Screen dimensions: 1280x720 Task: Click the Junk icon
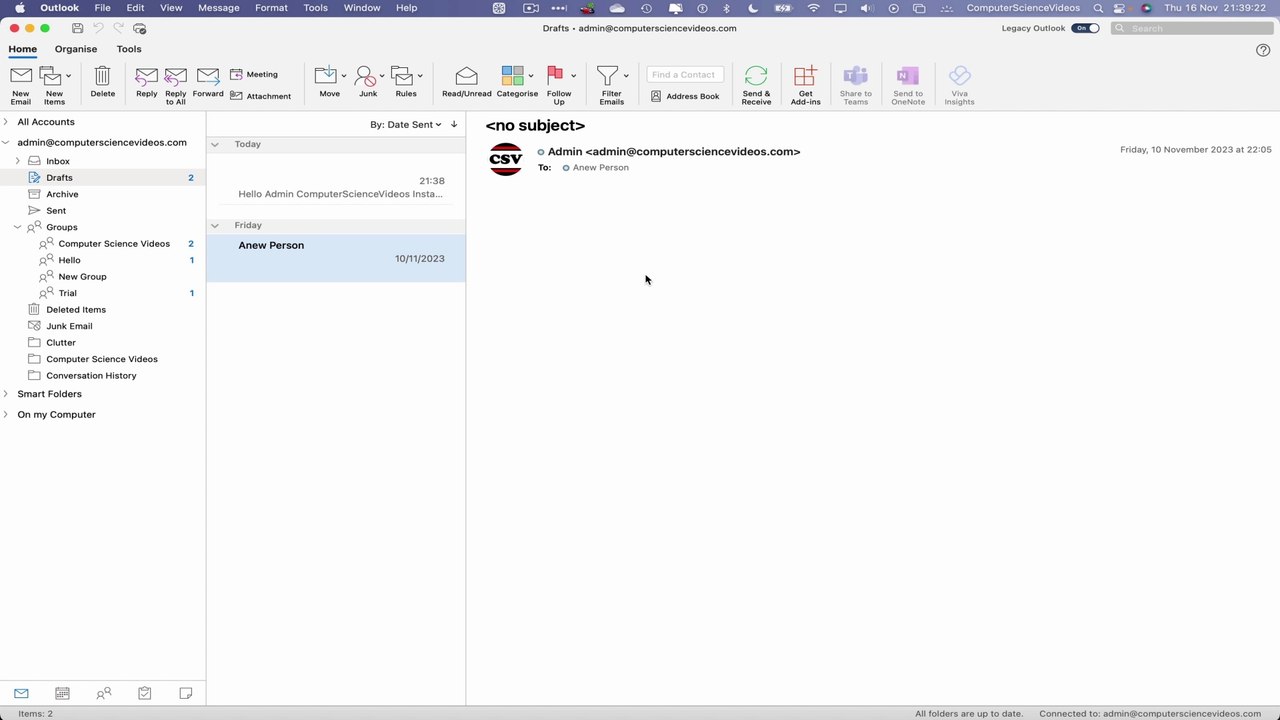tap(365, 76)
